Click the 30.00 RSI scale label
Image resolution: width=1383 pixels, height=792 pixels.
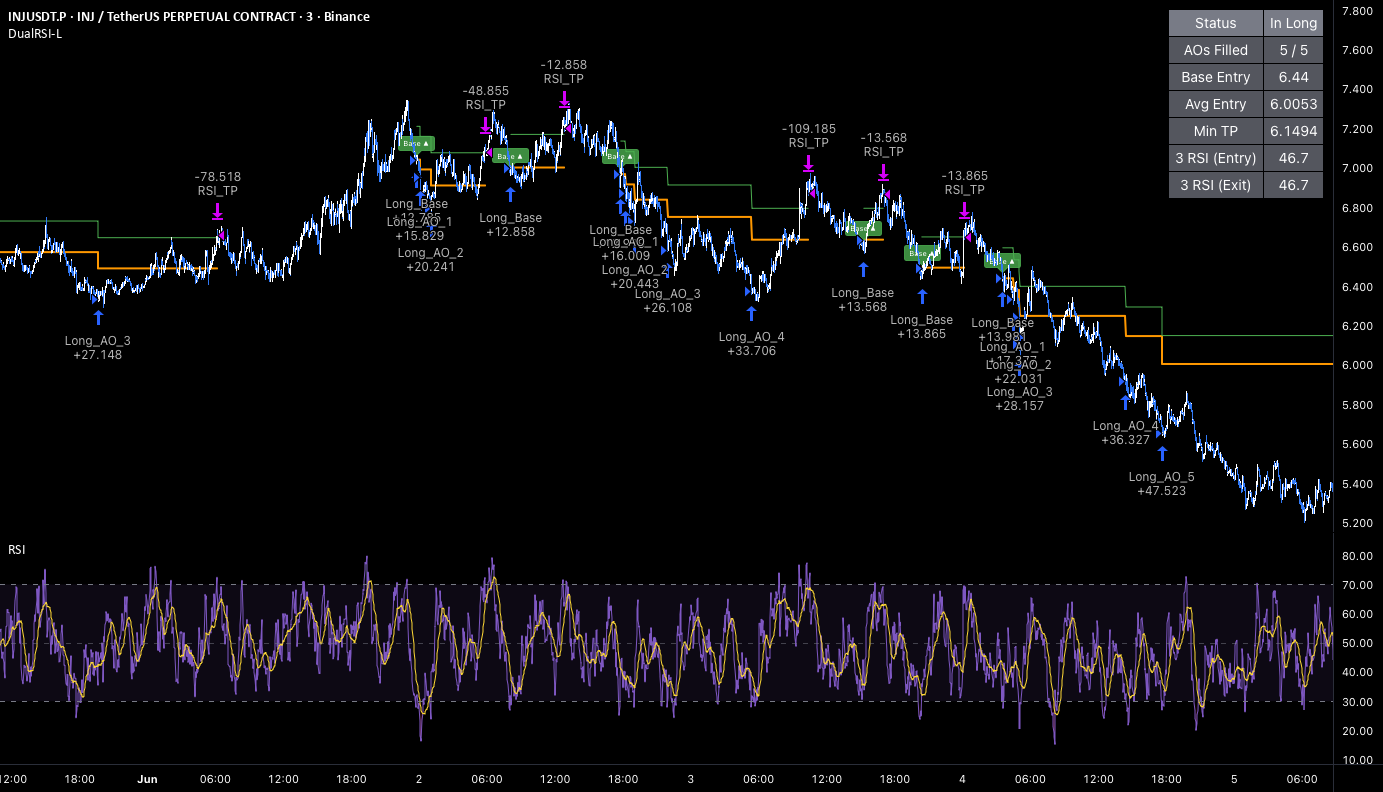[1356, 702]
